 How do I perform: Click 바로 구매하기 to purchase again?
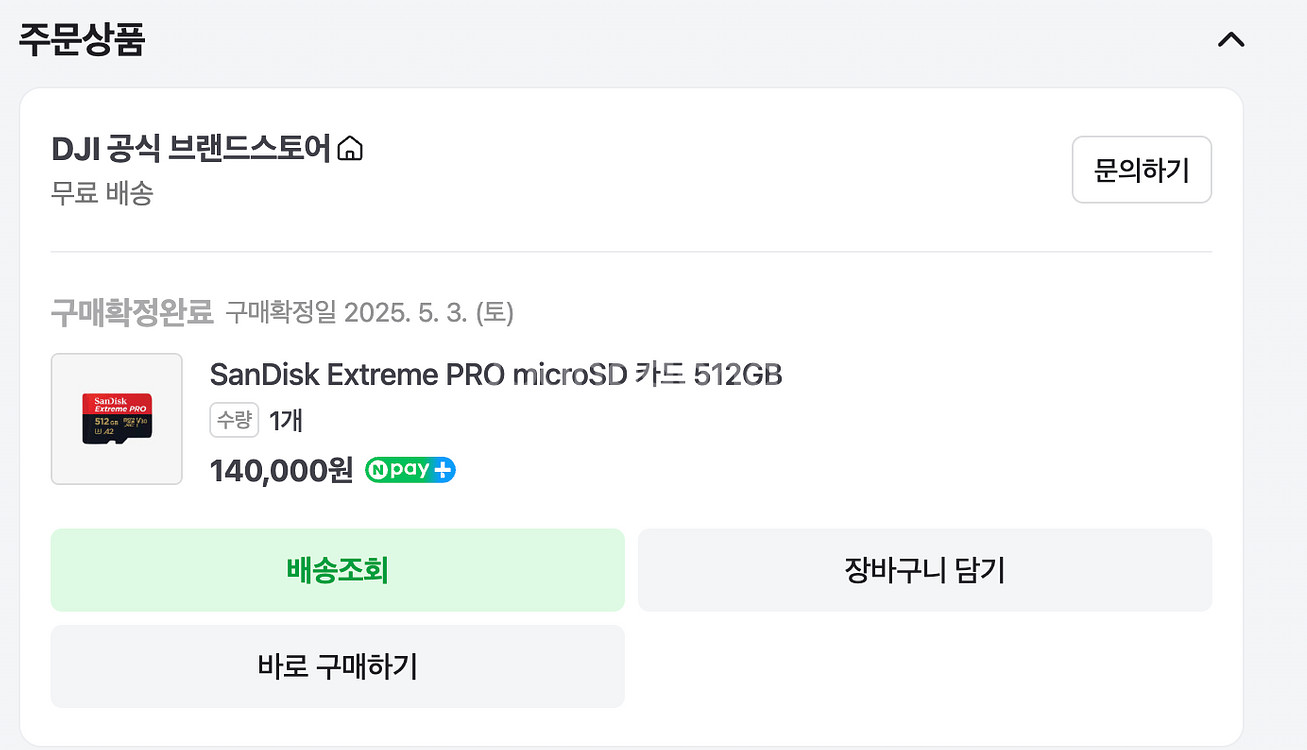(x=338, y=666)
